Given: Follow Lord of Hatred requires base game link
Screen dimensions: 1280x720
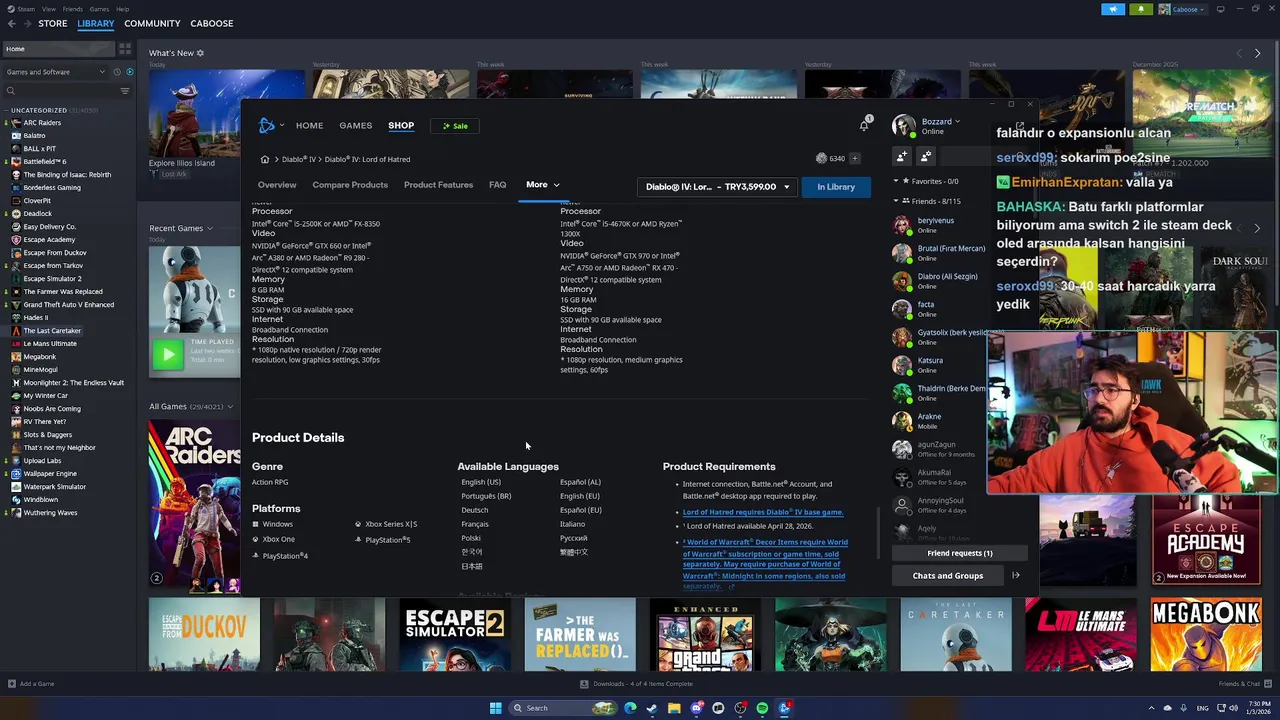Looking at the screenshot, I should point(763,512).
